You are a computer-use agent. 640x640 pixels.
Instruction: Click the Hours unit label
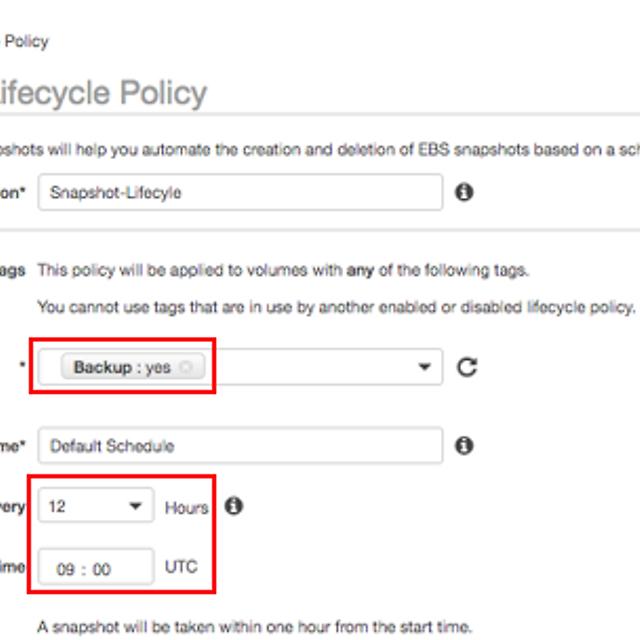(186, 507)
